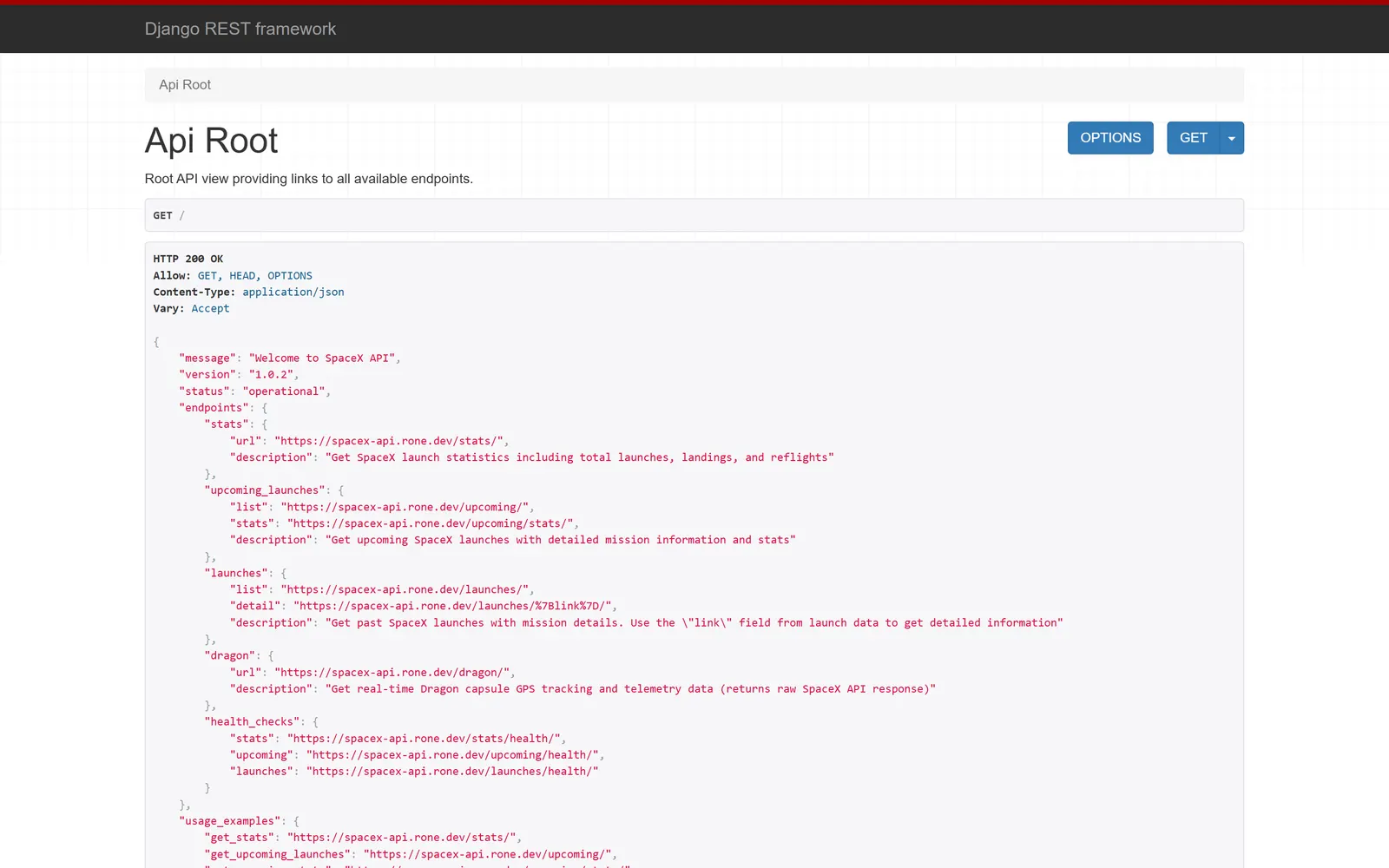The width and height of the screenshot is (1389, 868).
Task: Click the version value "1.0.2"
Action: pos(271,374)
